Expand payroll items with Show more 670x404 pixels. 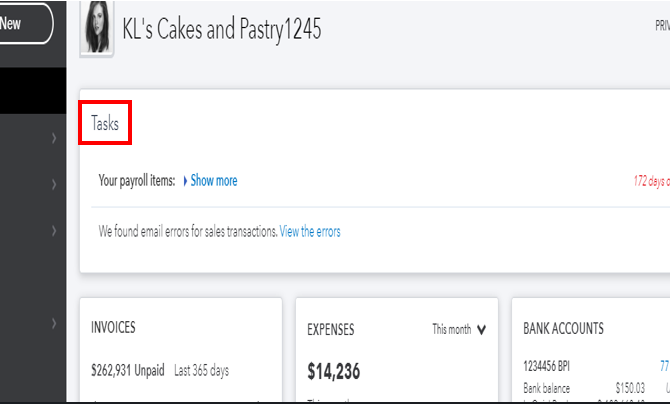pyautogui.click(x=214, y=181)
